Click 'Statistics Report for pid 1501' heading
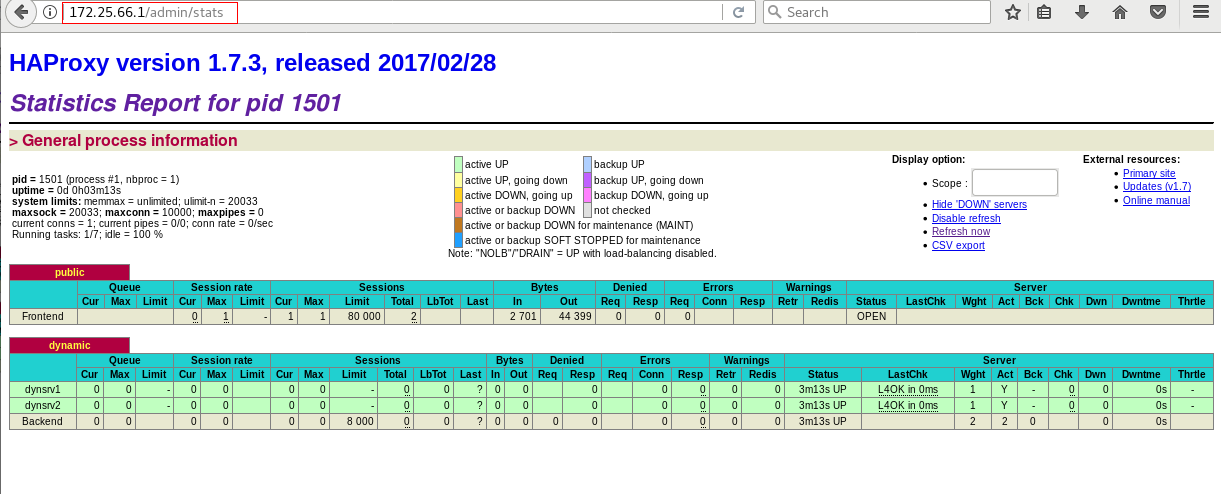 (176, 103)
